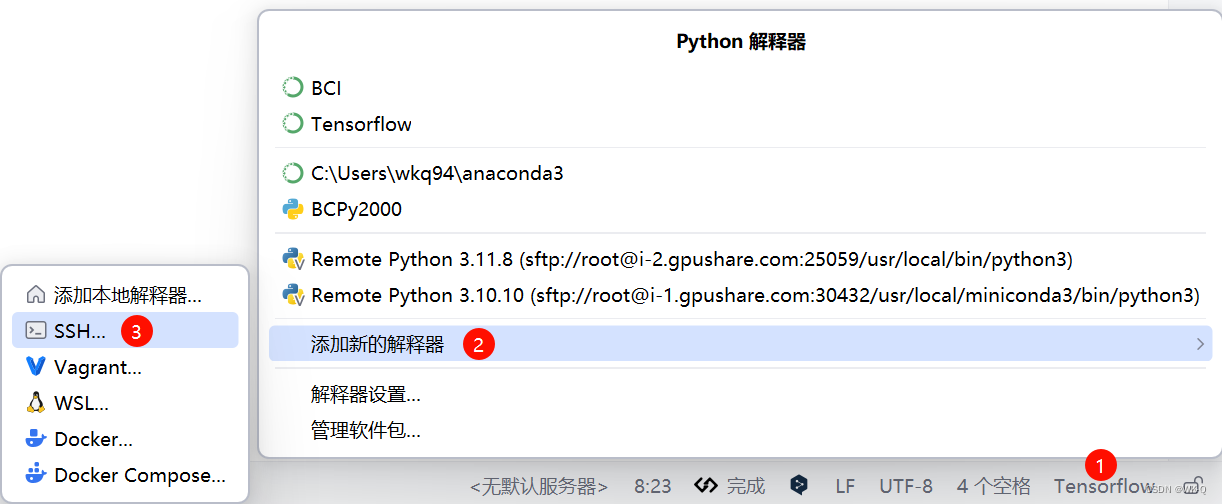
Task: Choose 添加本地解释器... option
Action: tap(125, 295)
